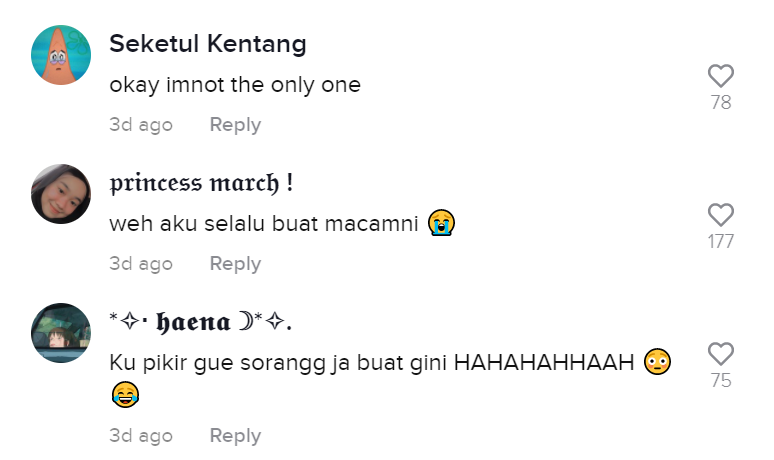The image size is (774, 460).
Task: Click the "3d ago" timestamp under Seketul Kentang
Action: tap(141, 125)
